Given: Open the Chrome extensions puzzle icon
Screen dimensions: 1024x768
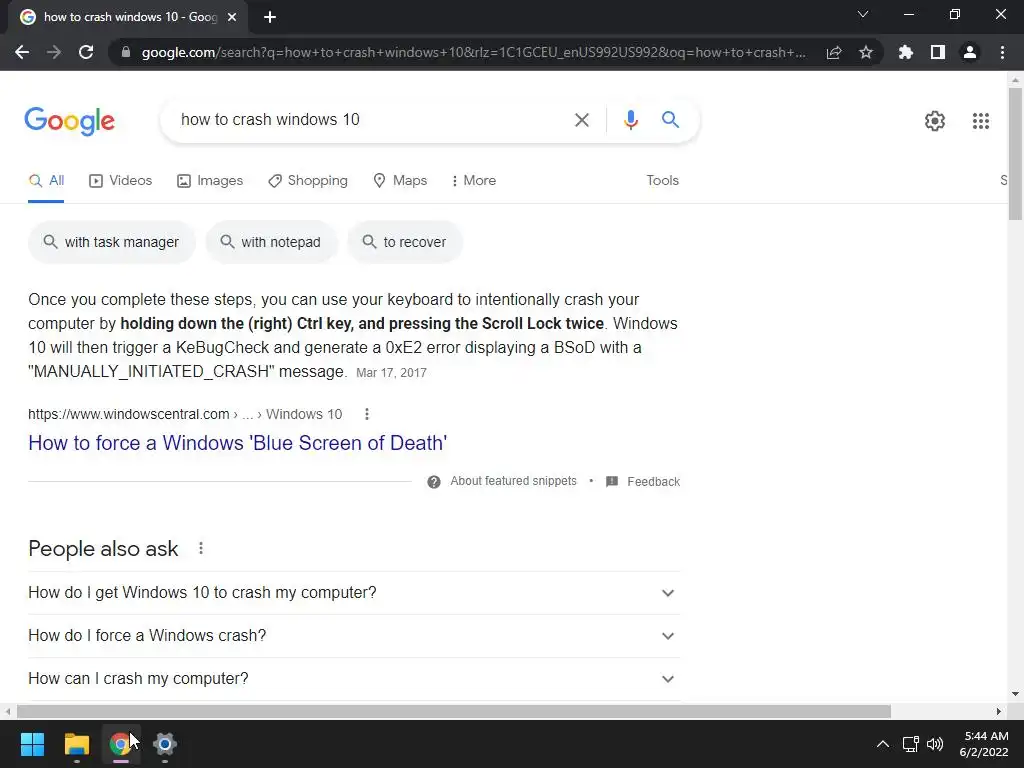Looking at the screenshot, I should 906,52.
